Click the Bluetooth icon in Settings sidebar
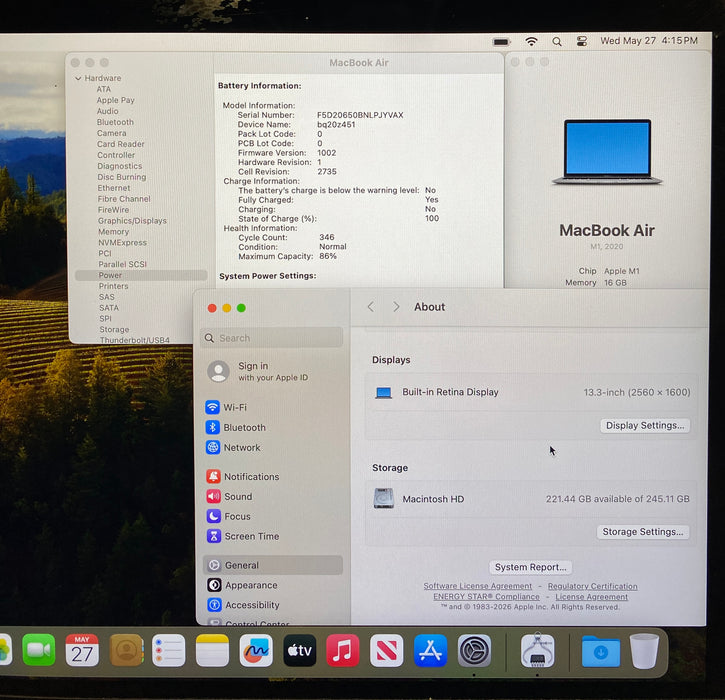The width and height of the screenshot is (725, 700). [213, 427]
